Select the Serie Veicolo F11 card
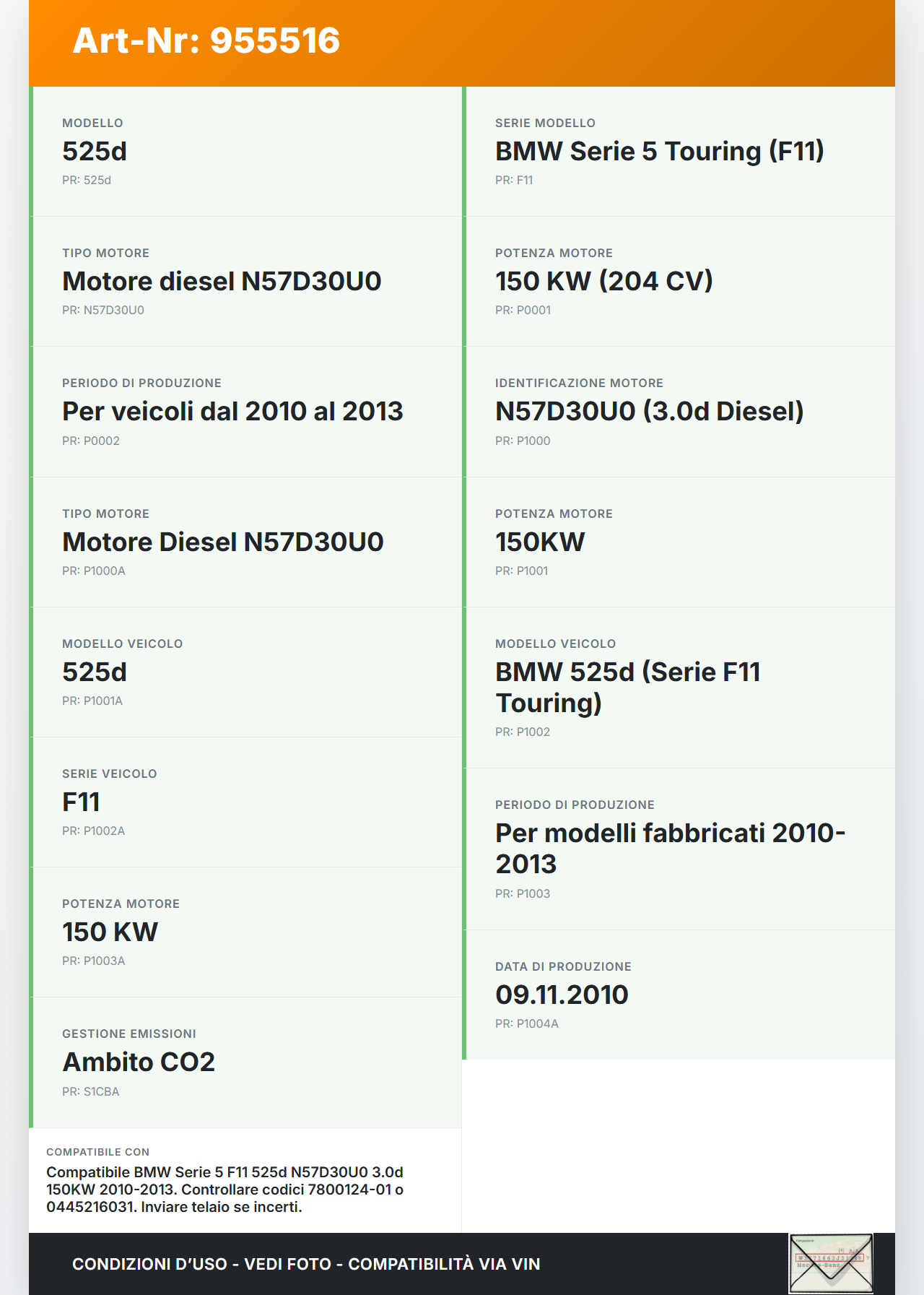 point(245,802)
